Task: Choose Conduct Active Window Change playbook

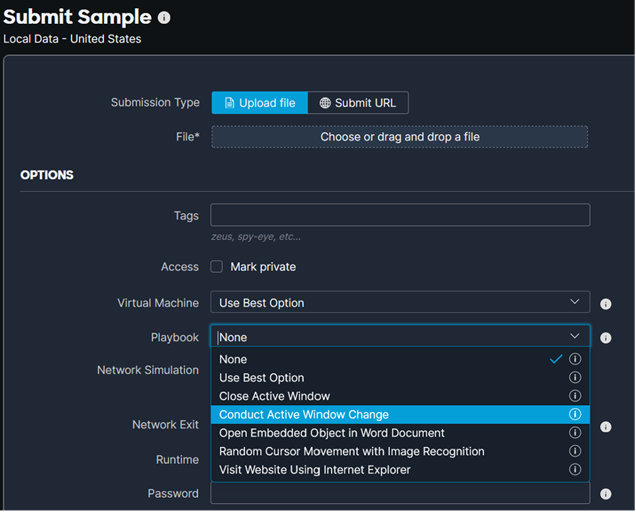Action: point(400,414)
